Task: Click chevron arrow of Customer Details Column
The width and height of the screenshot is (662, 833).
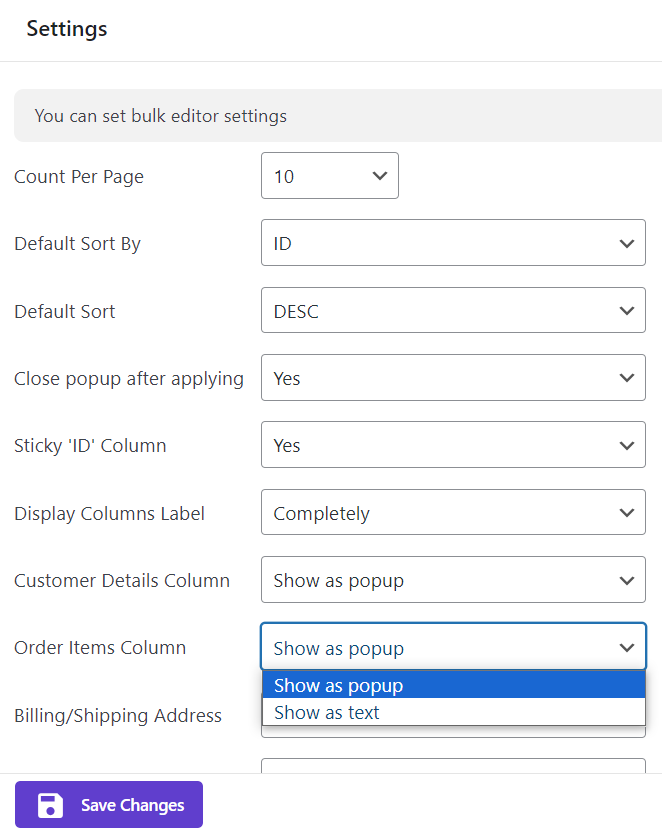Action: tap(627, 580)
